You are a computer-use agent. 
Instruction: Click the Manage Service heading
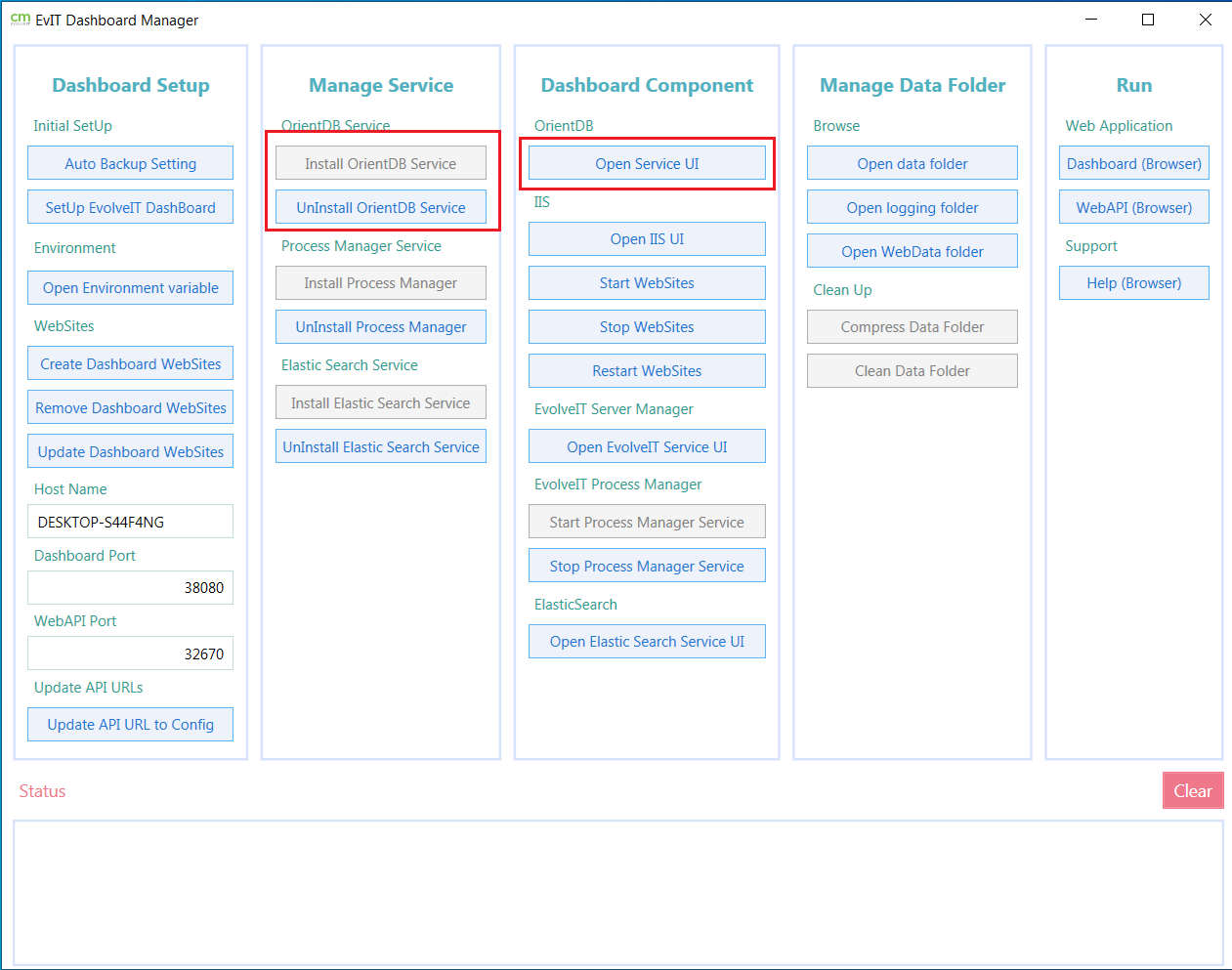pos(381,85)
